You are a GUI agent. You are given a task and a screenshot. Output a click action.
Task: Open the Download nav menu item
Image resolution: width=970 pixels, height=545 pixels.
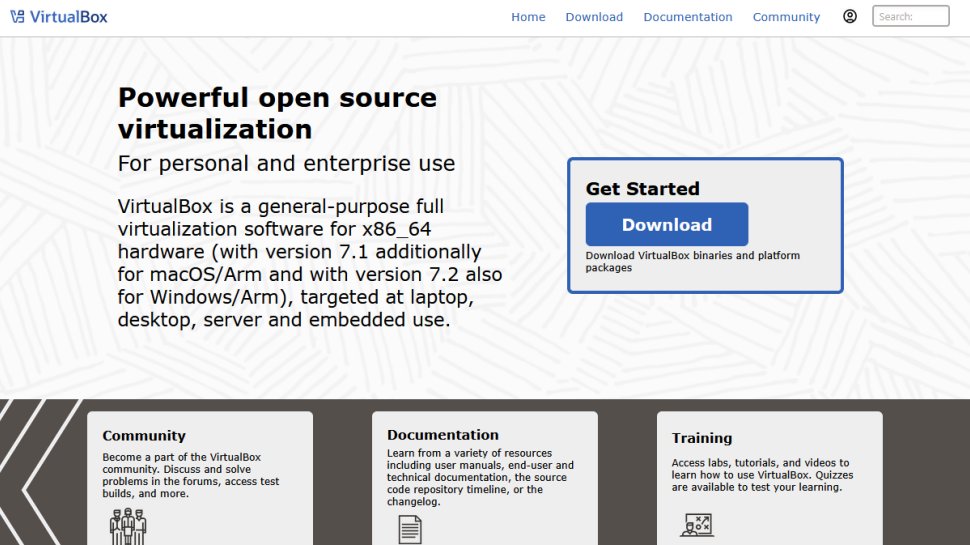coord(594,17)
